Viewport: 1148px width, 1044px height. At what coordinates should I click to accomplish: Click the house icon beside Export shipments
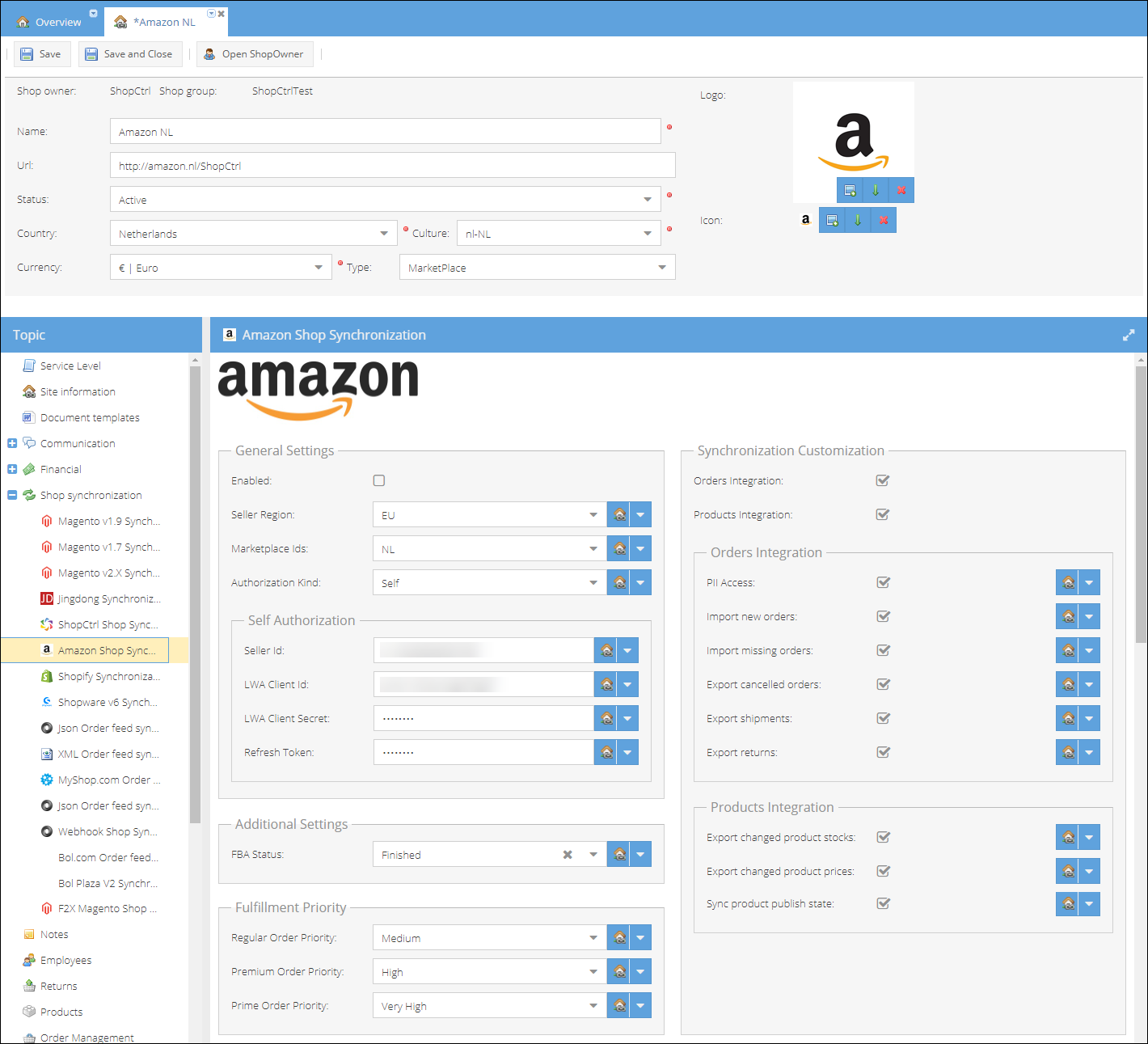(x=1068, y=718)
